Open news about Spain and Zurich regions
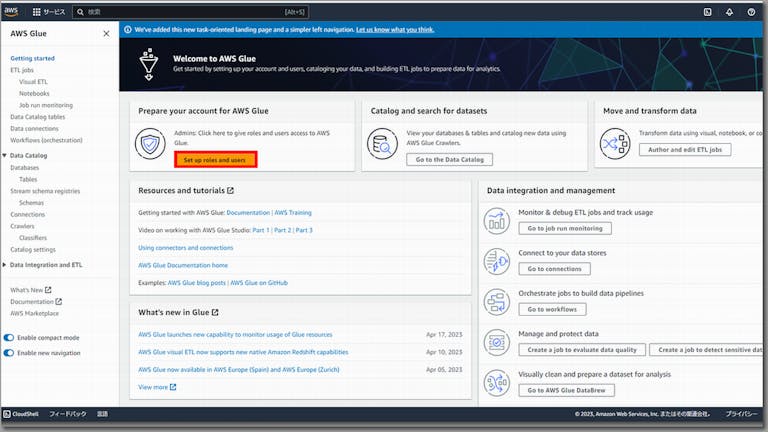 (x=239, y=370)
